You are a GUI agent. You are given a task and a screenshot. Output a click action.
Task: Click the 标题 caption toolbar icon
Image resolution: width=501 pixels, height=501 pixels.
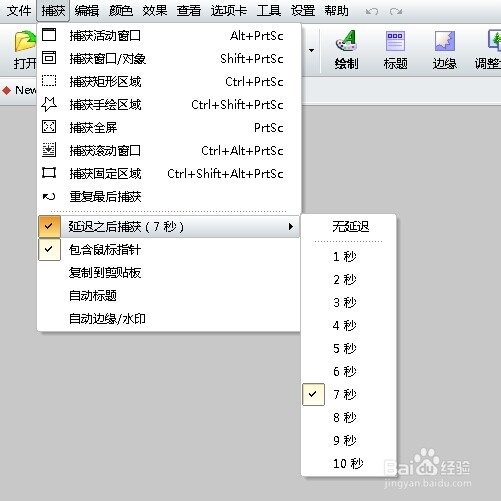tap(395, 41)
